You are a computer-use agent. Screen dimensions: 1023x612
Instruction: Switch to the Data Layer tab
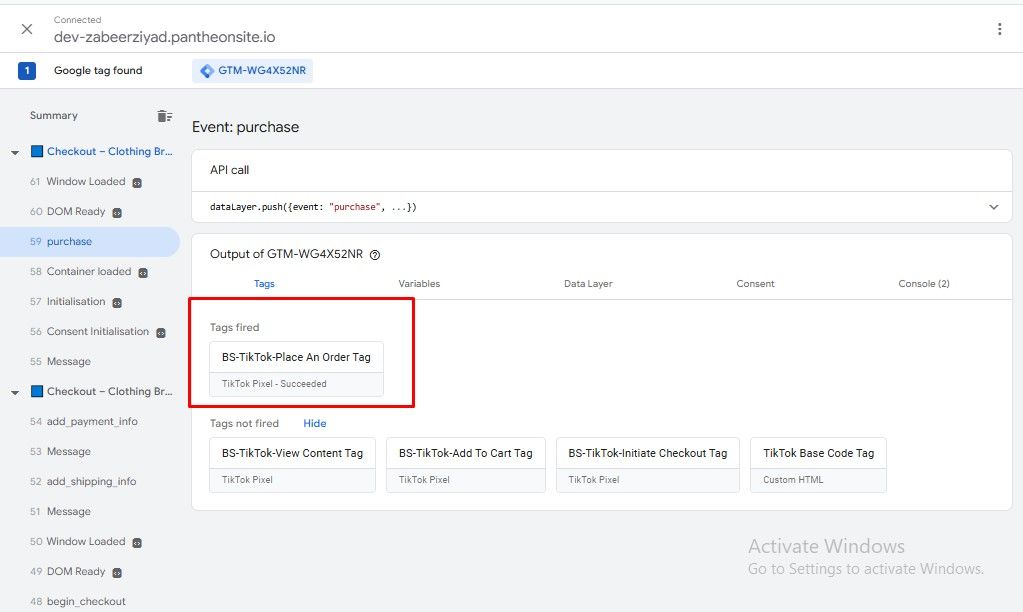click(588, 284)
